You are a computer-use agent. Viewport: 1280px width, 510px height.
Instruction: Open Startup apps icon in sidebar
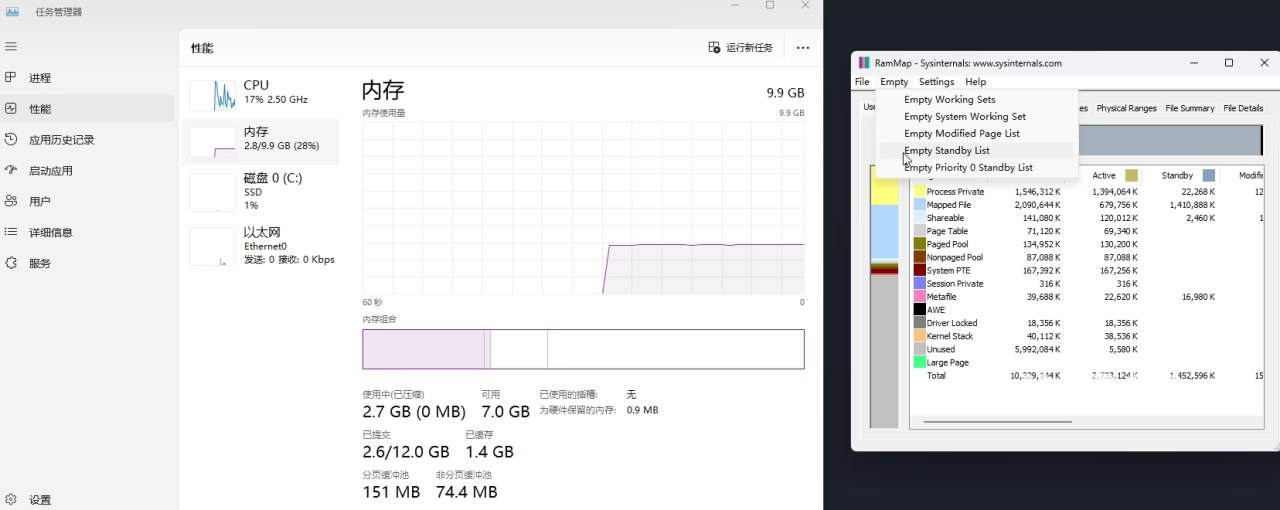click(11, 171)
